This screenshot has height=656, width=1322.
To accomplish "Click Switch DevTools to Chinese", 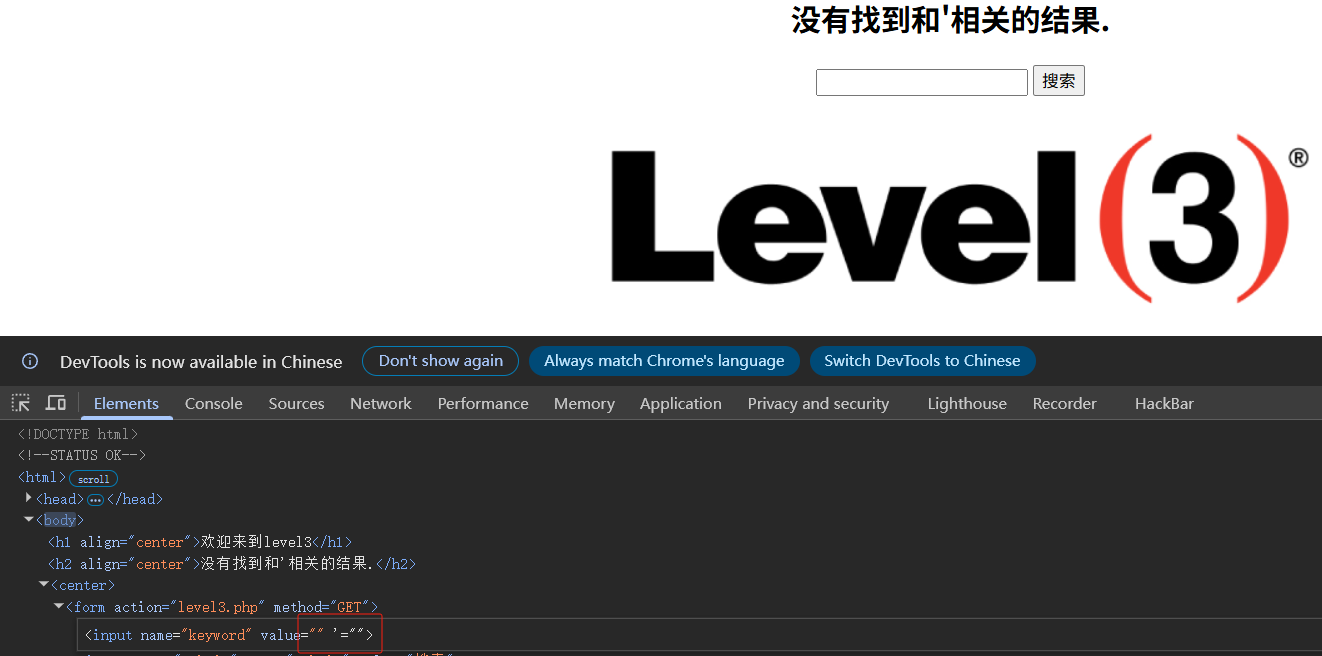I will pyautogui.click(x=922, y=361).
